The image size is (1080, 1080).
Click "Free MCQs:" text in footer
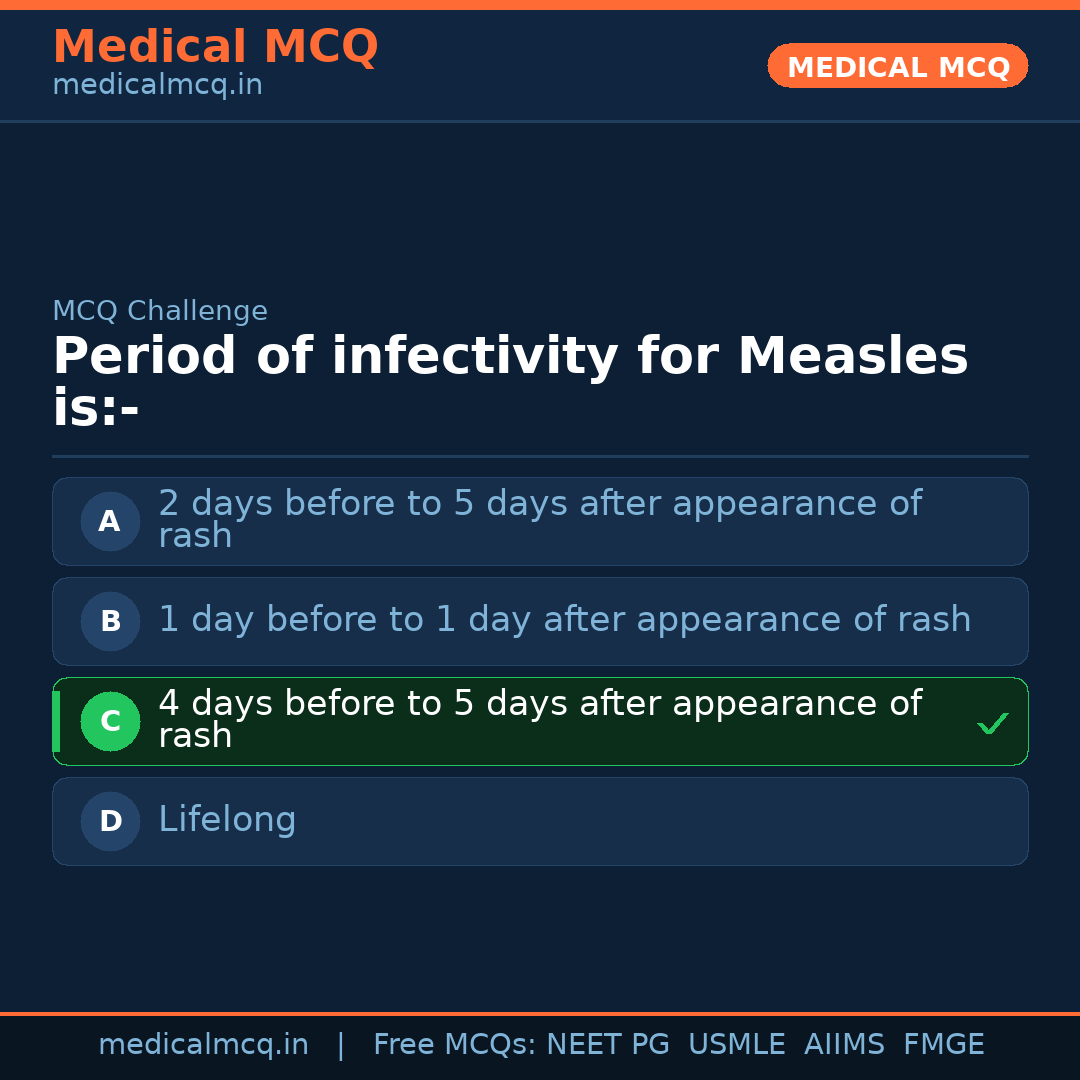[x=455, y=1045]
